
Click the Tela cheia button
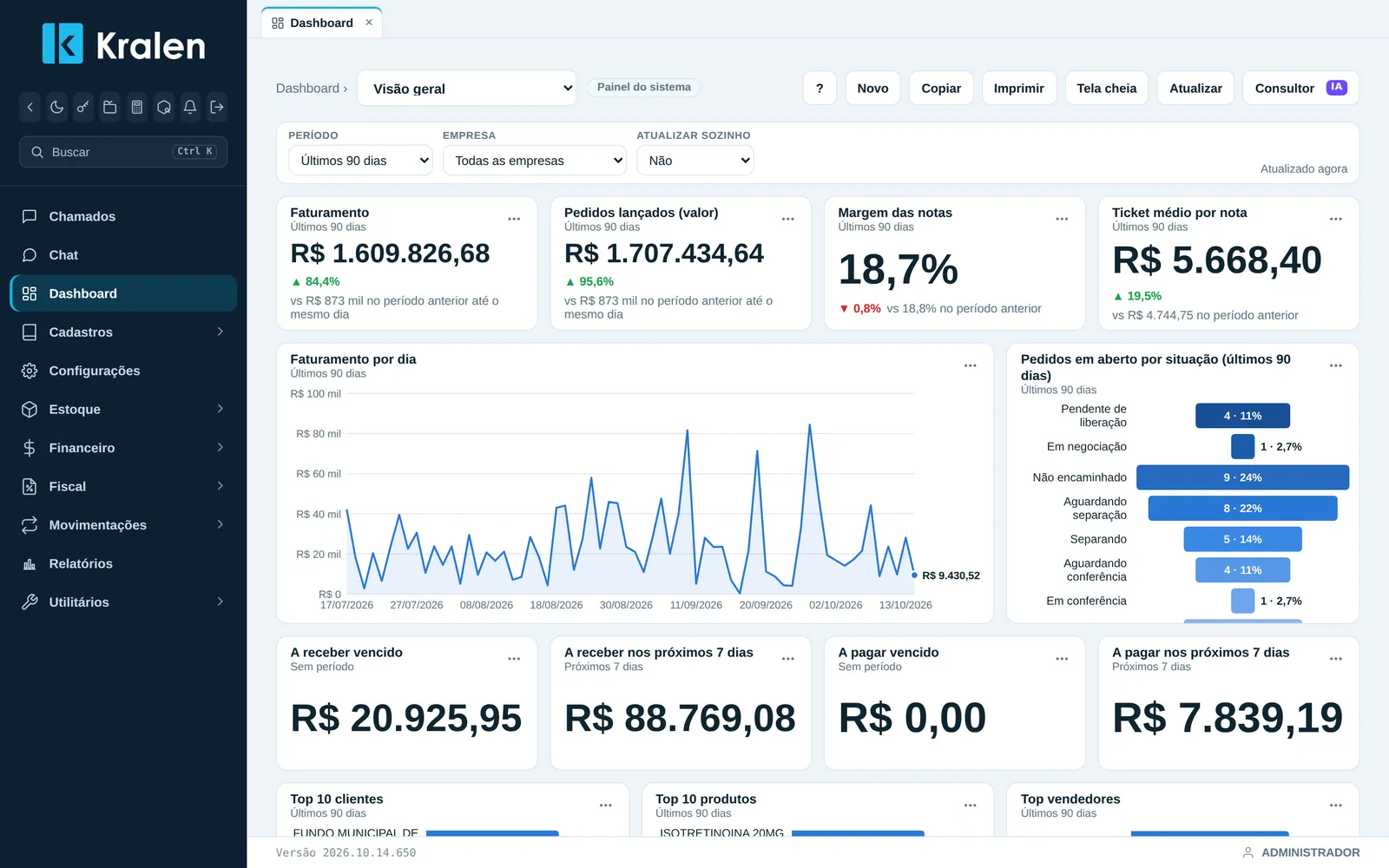pyautogui.click(x=1107, y=89)
